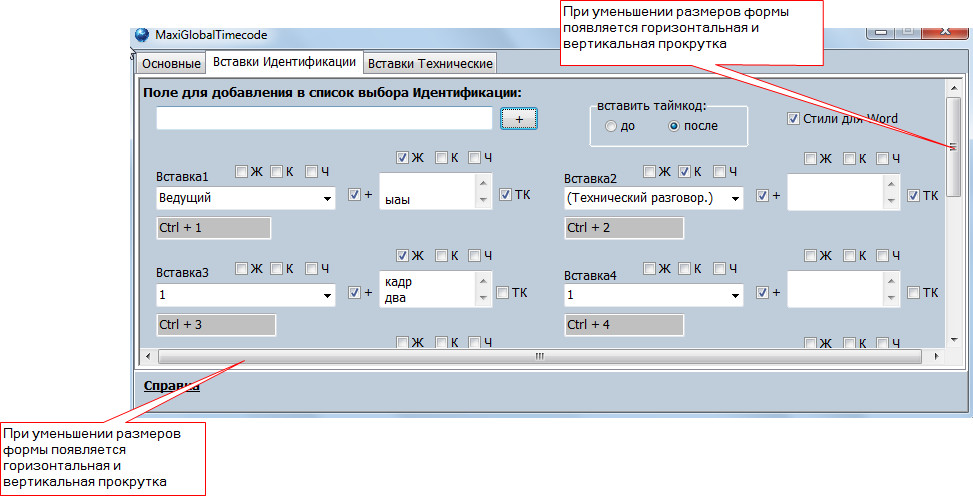Focus the Идентификации list addition text field

point(324,118)
